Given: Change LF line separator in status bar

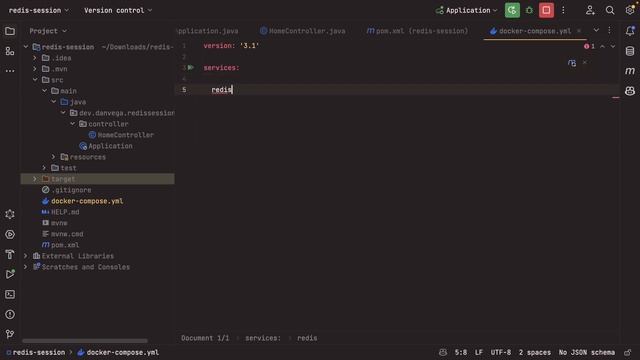Looking at the screenshot, I should pos(479,352).
